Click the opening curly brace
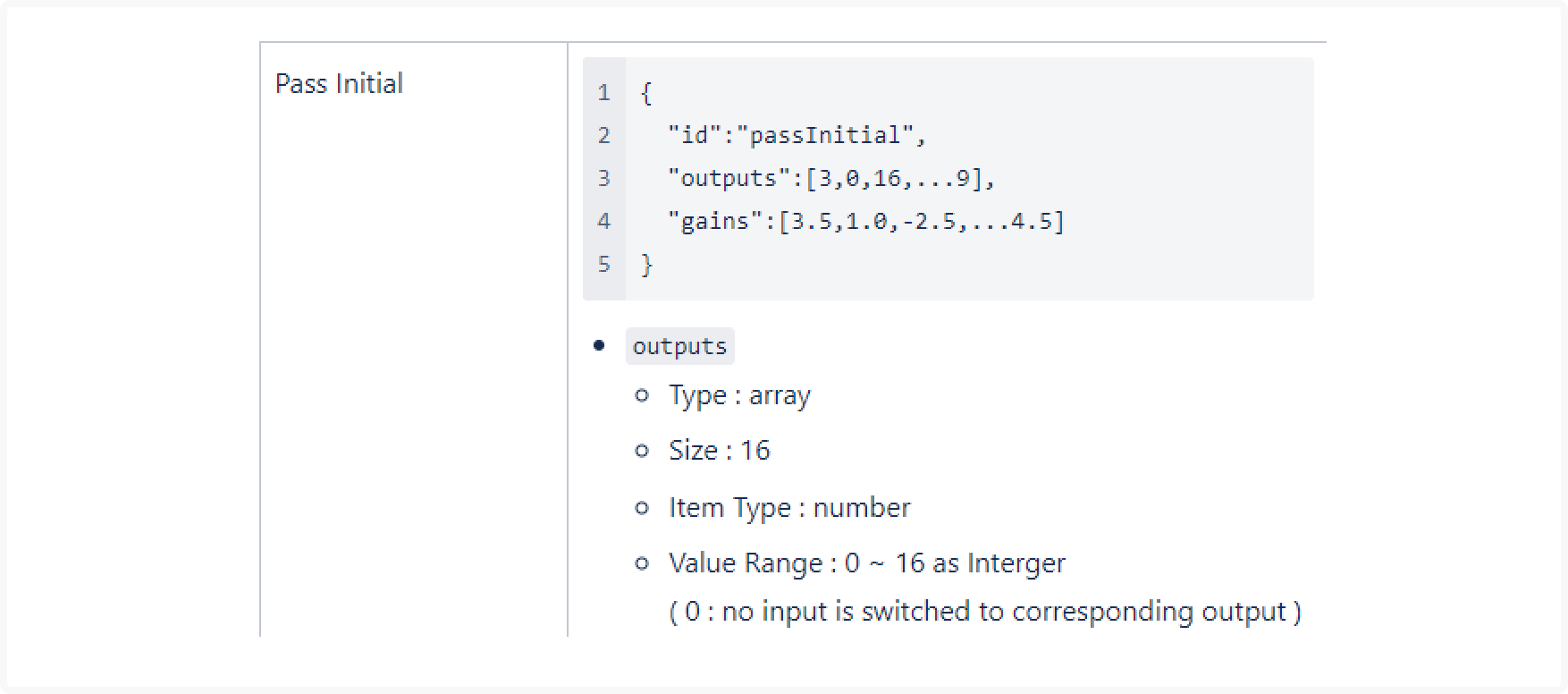The image size is (1568, 694). 646,92
